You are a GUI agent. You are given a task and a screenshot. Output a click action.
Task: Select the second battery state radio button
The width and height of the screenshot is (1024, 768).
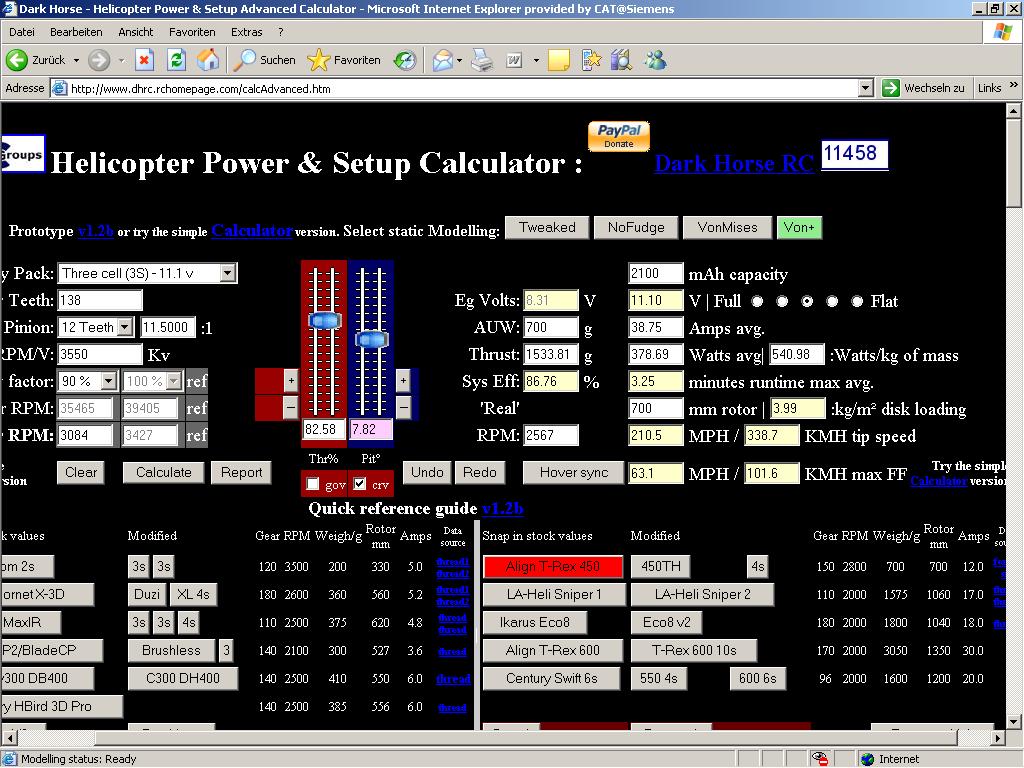coord(782,301)
